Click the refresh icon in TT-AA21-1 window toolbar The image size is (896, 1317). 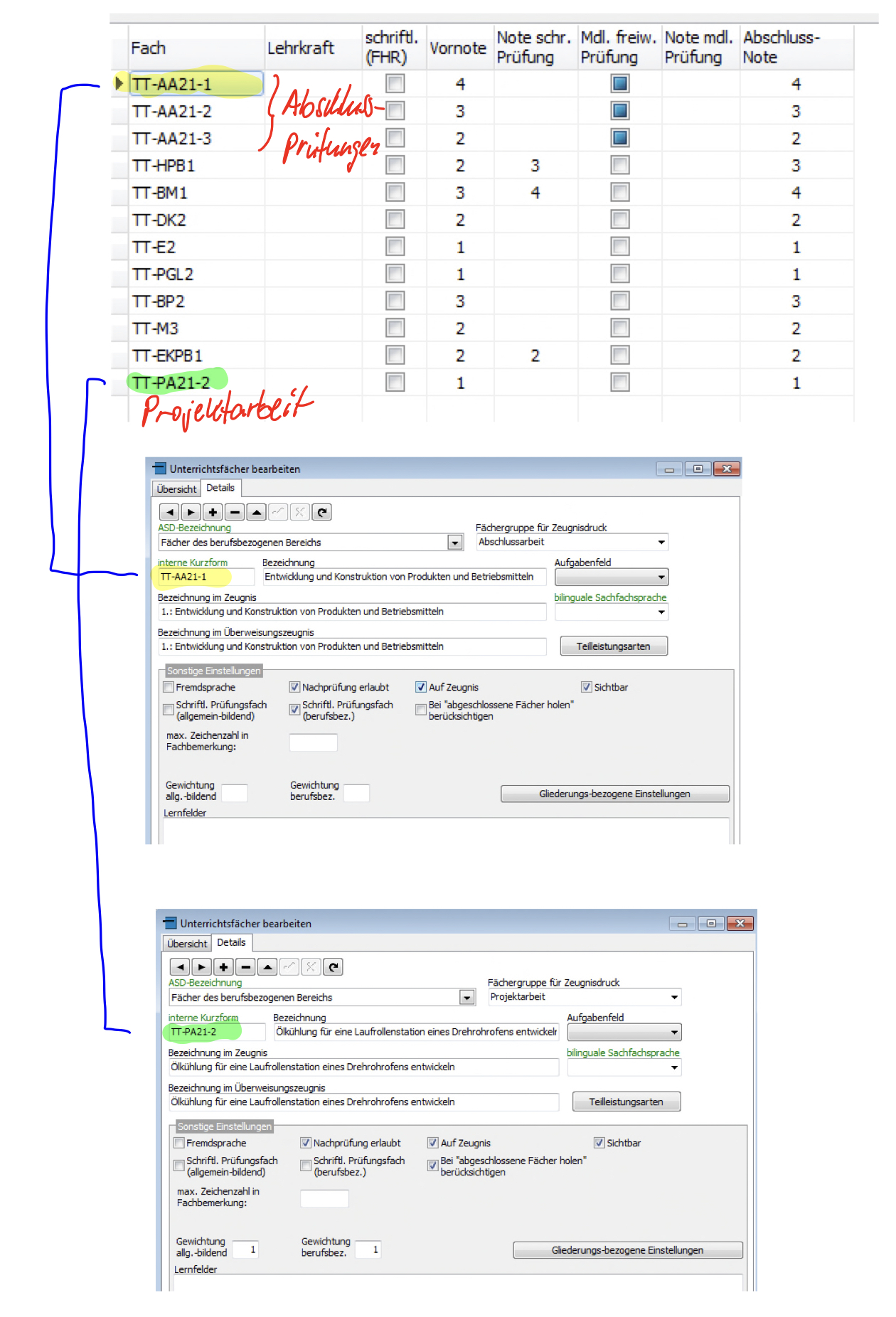tap(322, 512)
